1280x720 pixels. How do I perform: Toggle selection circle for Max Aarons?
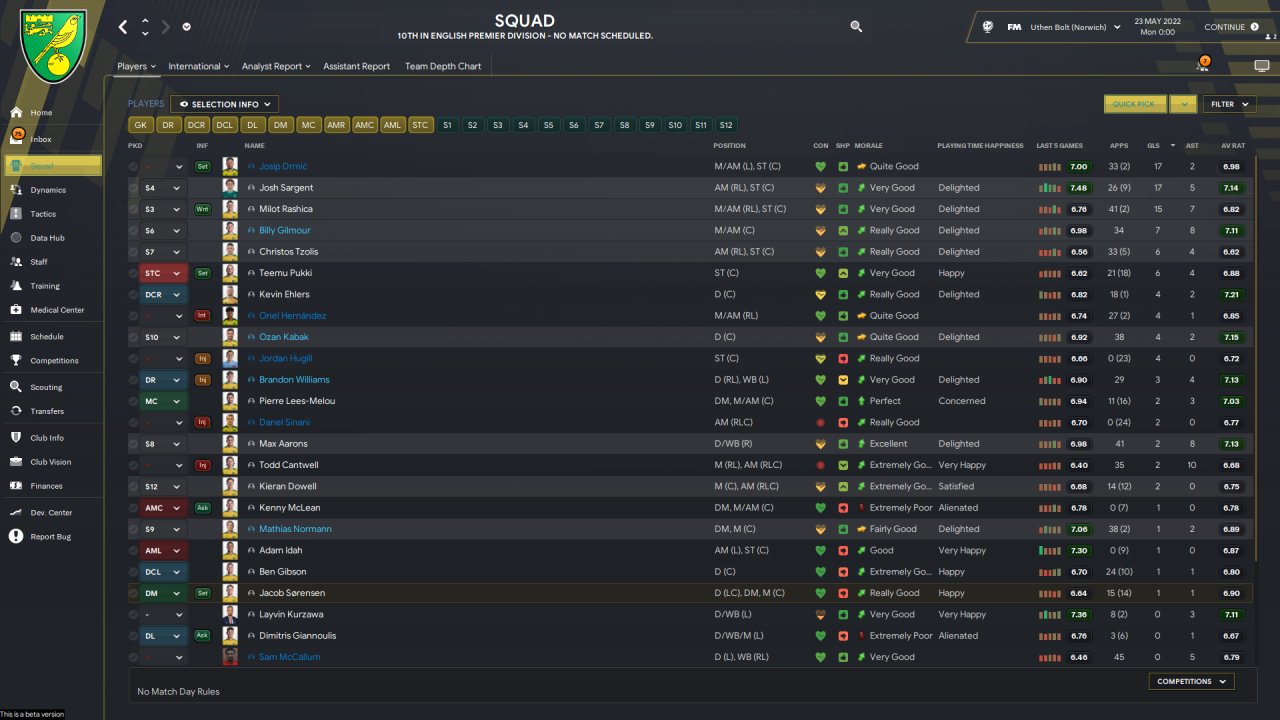[x=133, y=444]
